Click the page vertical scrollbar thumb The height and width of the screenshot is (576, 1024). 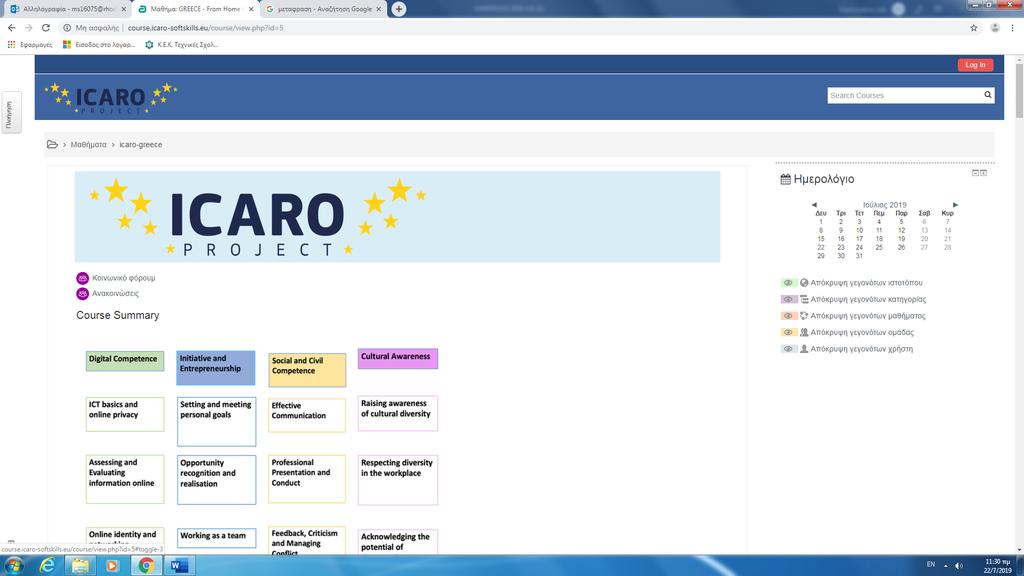(x=1019, y=91)
